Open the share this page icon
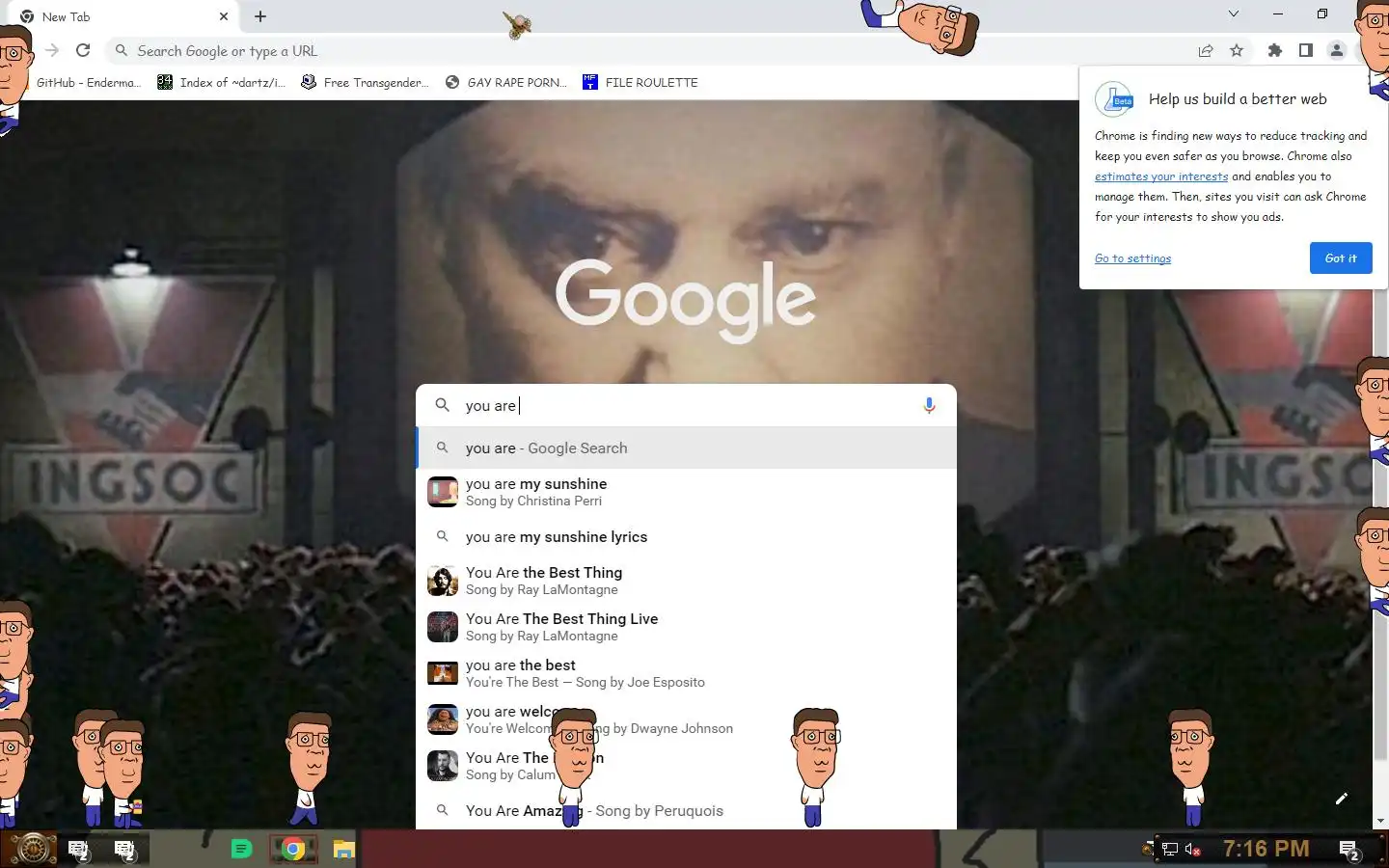Screen dimensions: 1389x868 point(1206,51)
